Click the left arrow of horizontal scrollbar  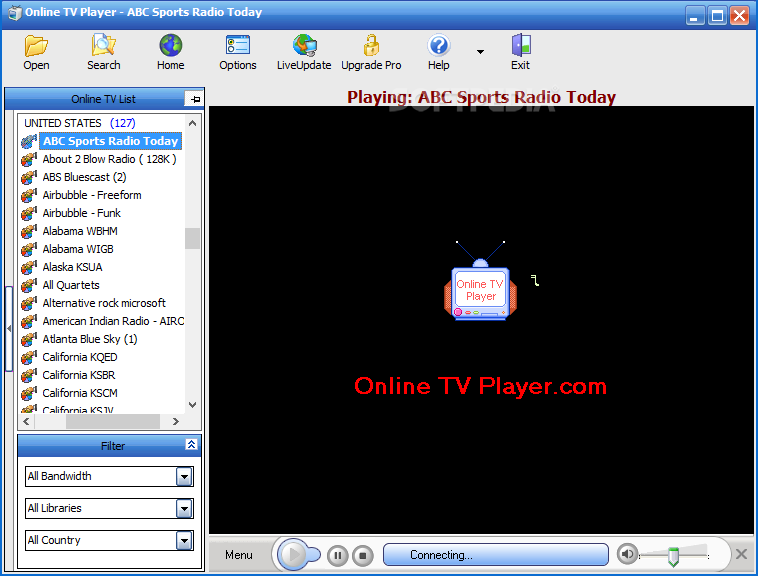pyautogui.click(x=26, y=421)
